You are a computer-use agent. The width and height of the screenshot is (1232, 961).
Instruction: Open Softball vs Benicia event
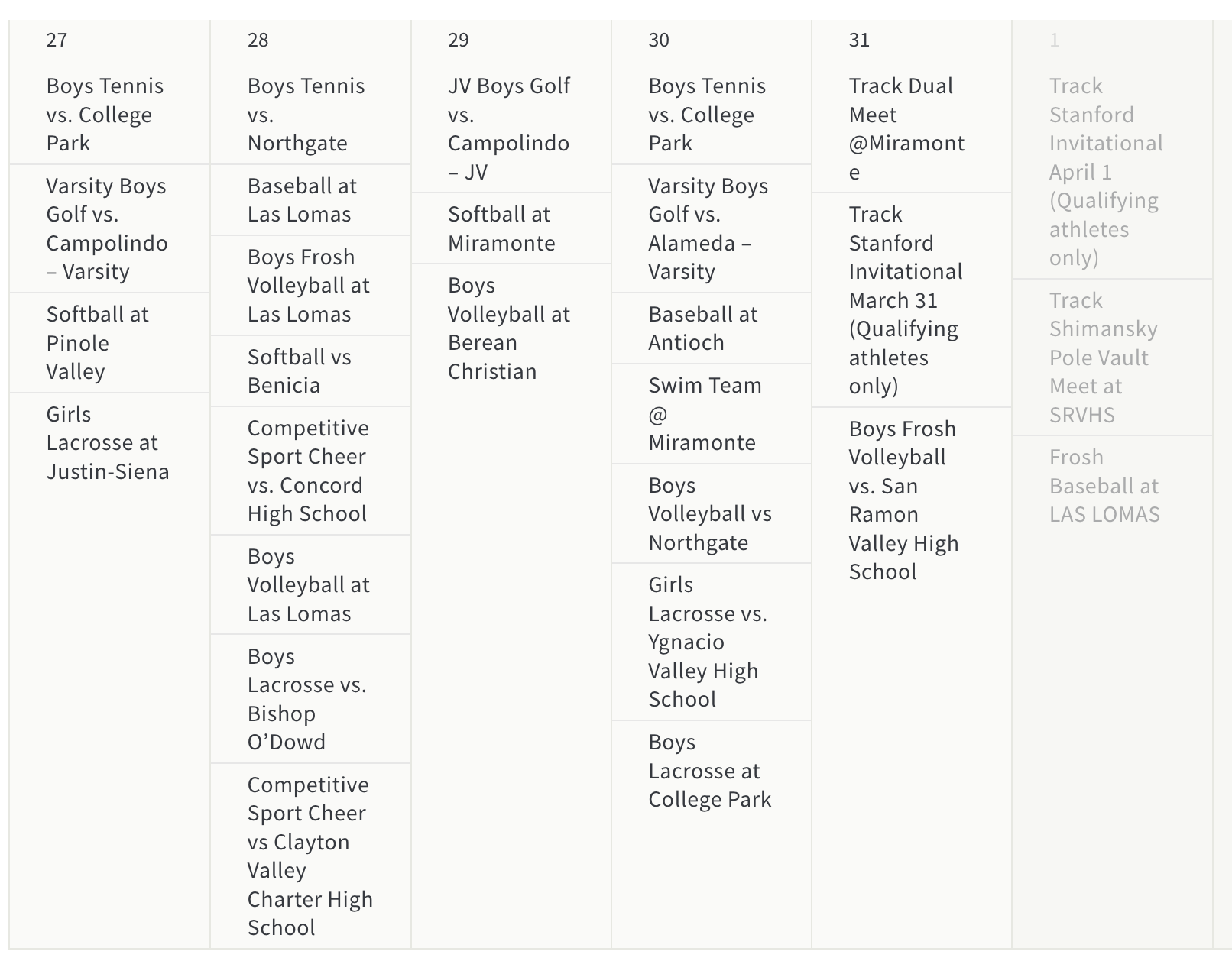coord(299,371)
